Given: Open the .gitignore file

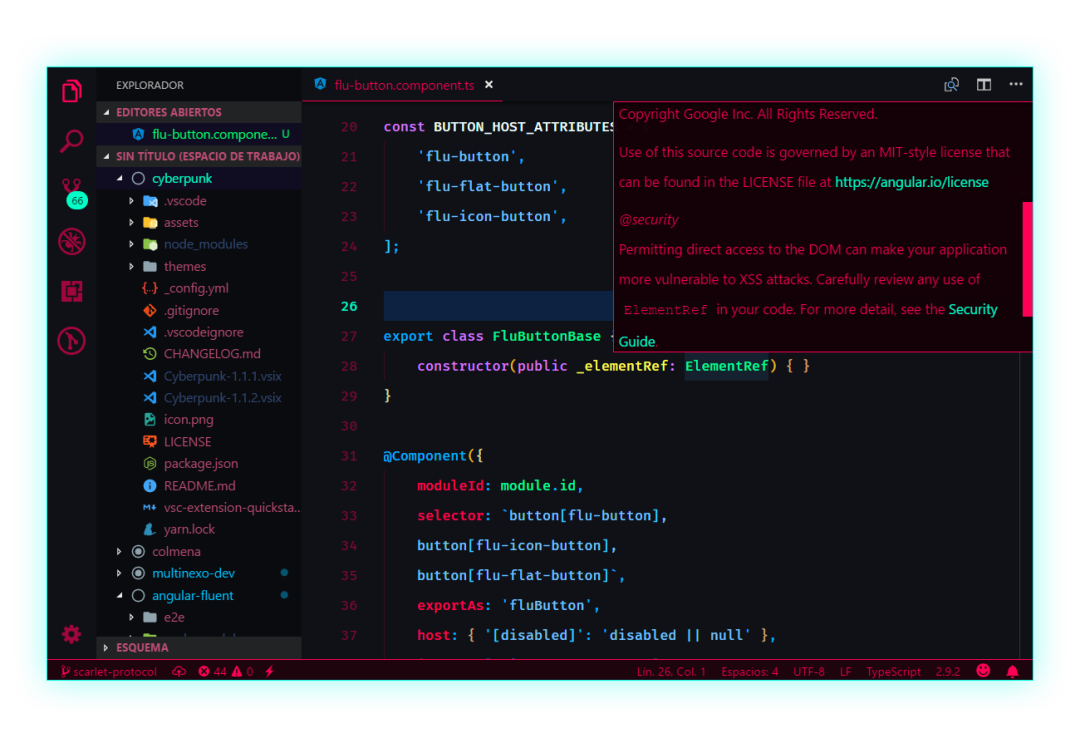Looking at the screenshot, I should point(199,311).
